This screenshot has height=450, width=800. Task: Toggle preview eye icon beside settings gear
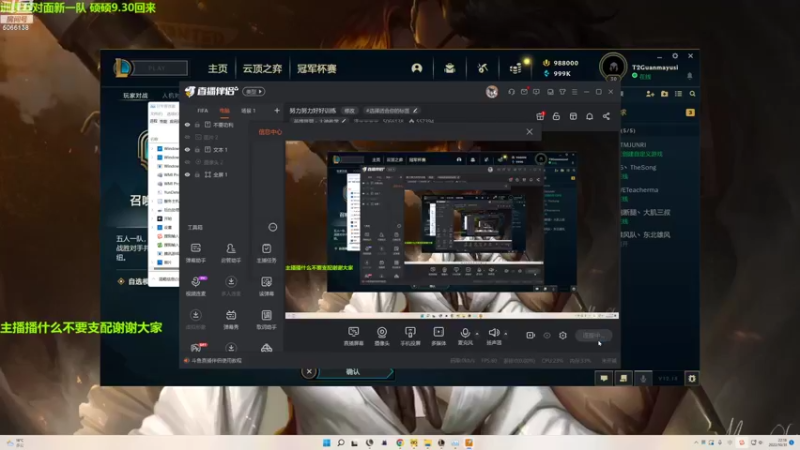tap(547, 335)
